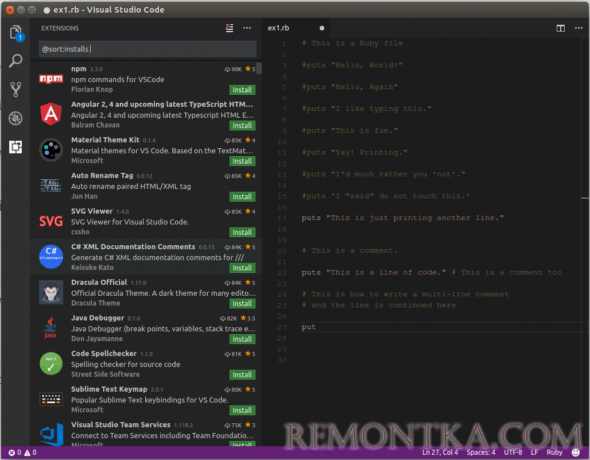Click the Material Theme Kit palette icon
The image size is (590, 460).
click(x=51, y=150)
